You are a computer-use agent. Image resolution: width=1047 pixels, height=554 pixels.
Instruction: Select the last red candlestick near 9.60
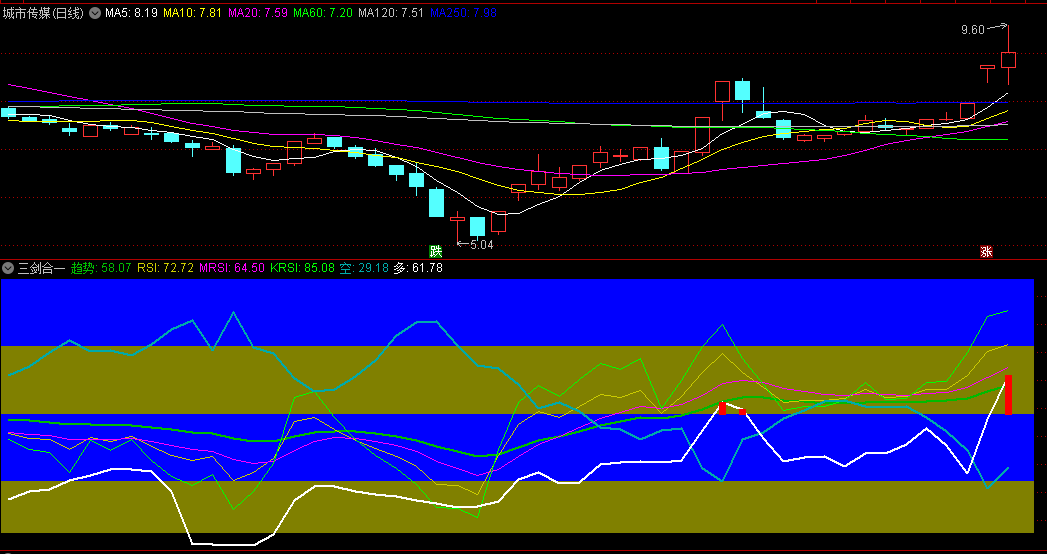point(1008,60)
